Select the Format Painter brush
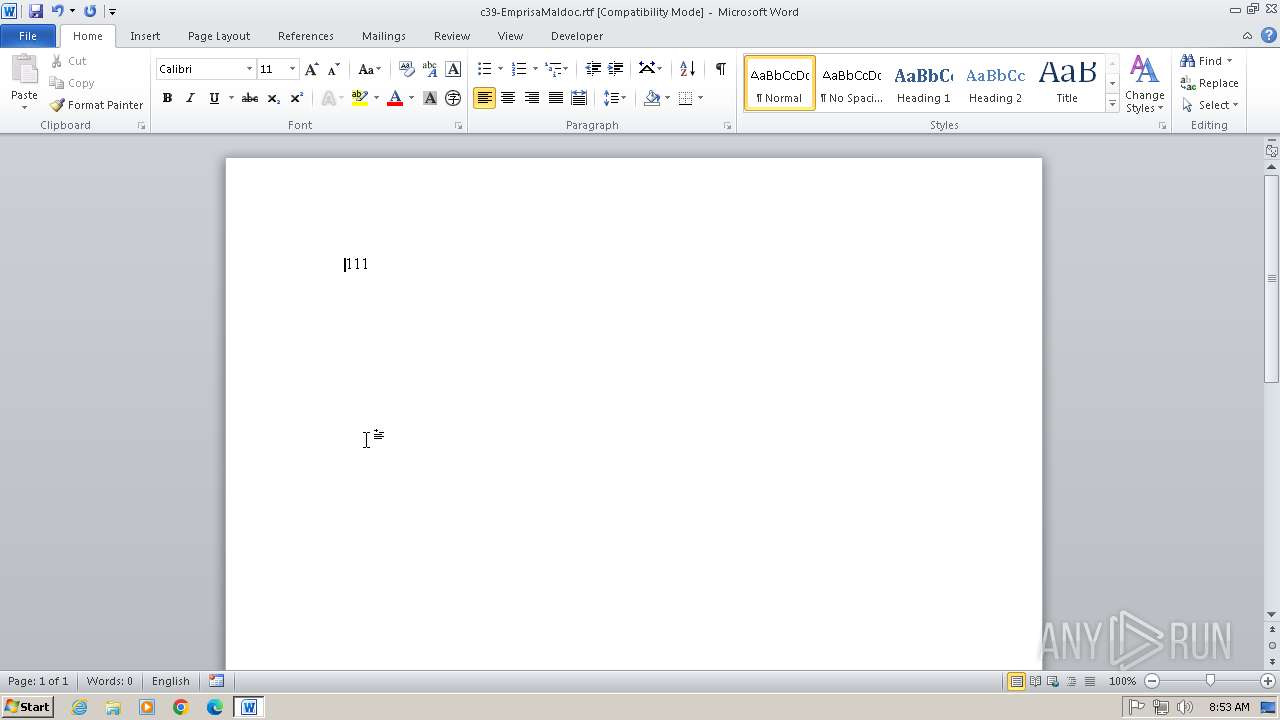 pos(96,105)
